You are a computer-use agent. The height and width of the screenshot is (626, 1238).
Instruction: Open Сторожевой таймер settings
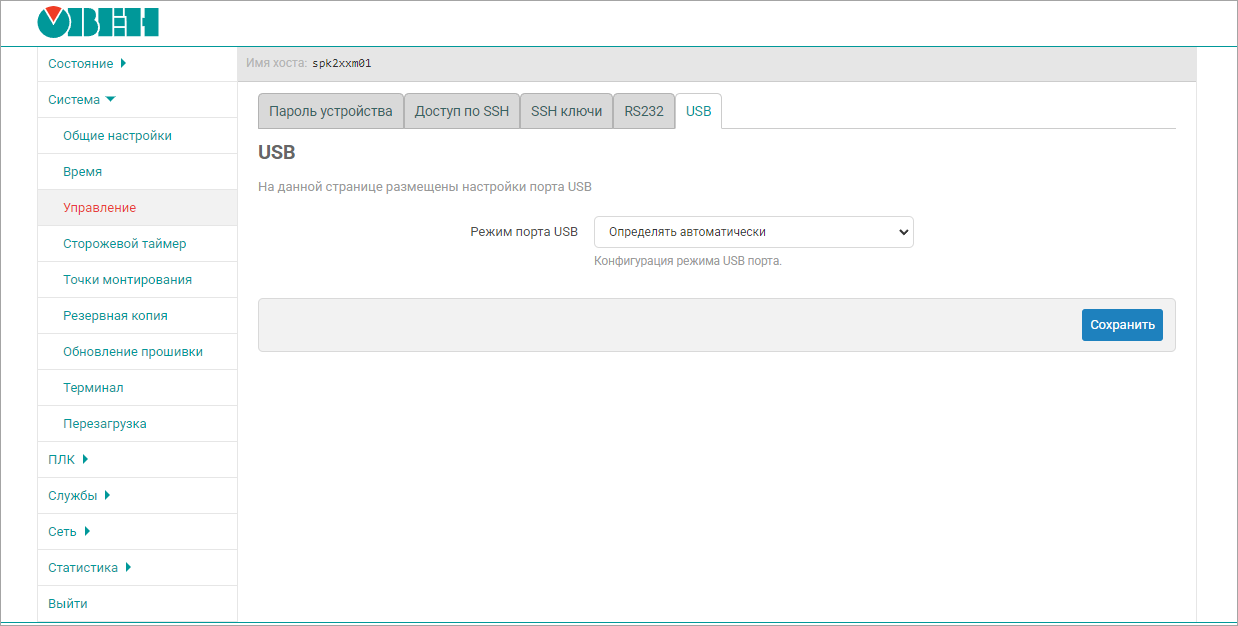point(124,244)
